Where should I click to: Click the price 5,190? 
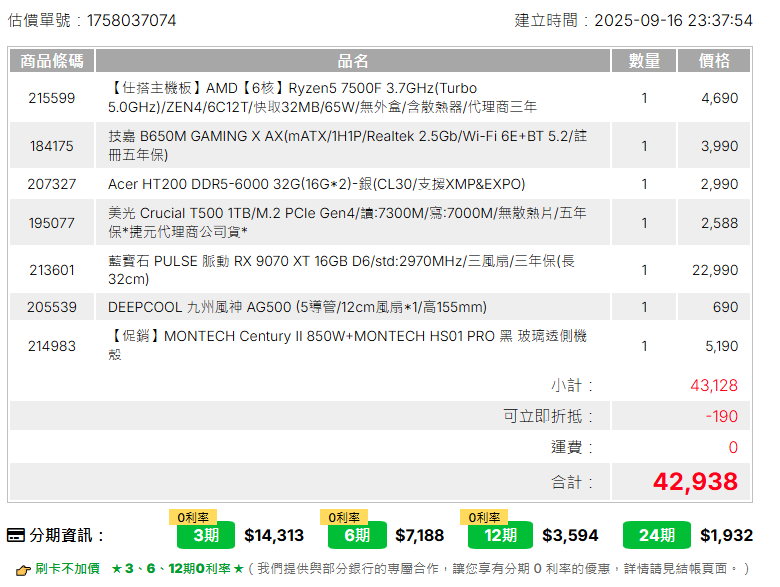click(721, 346)
